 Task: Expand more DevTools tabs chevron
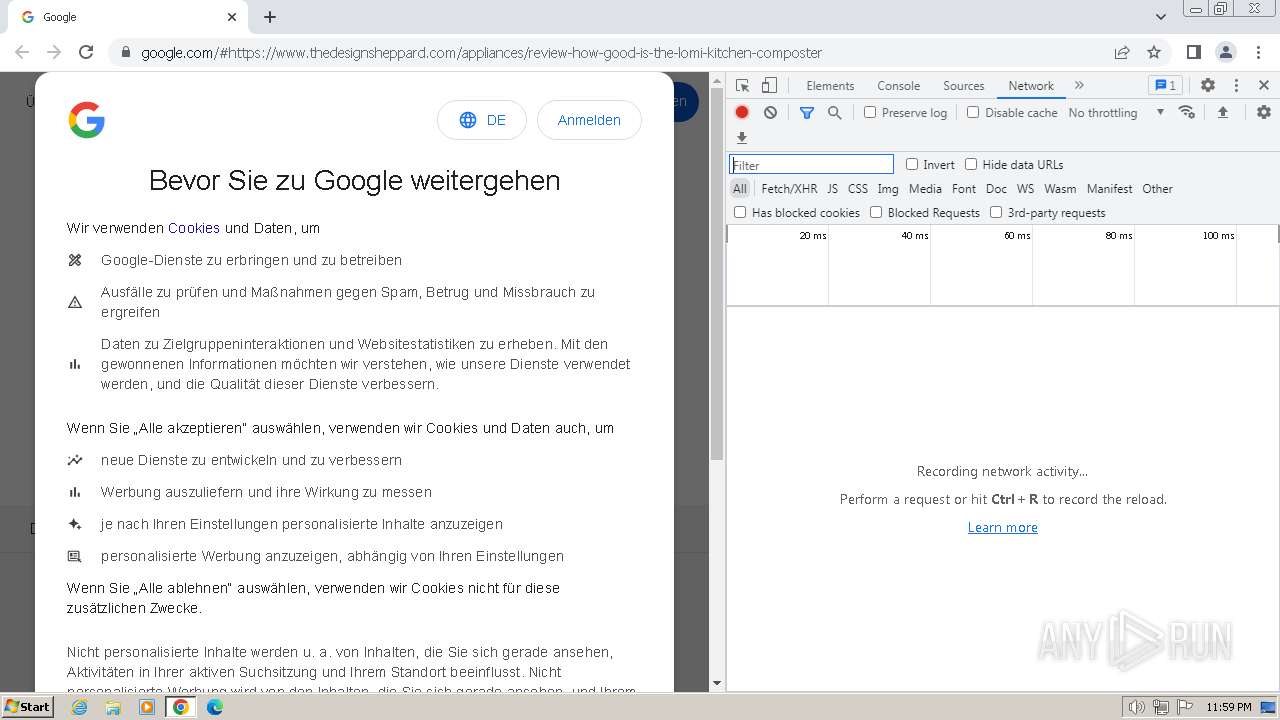coord(1079,85)
